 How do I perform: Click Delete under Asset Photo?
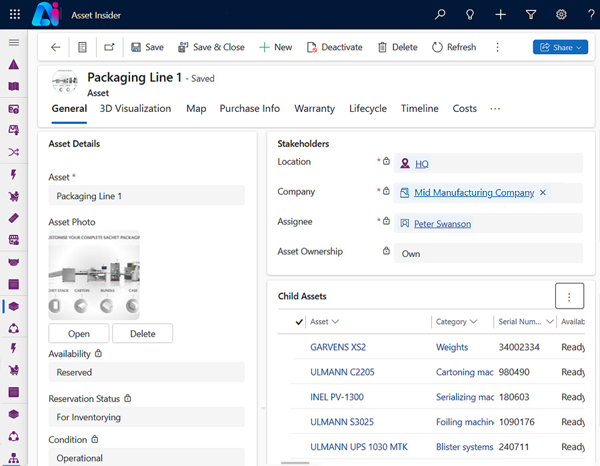[x=143, y=333]
